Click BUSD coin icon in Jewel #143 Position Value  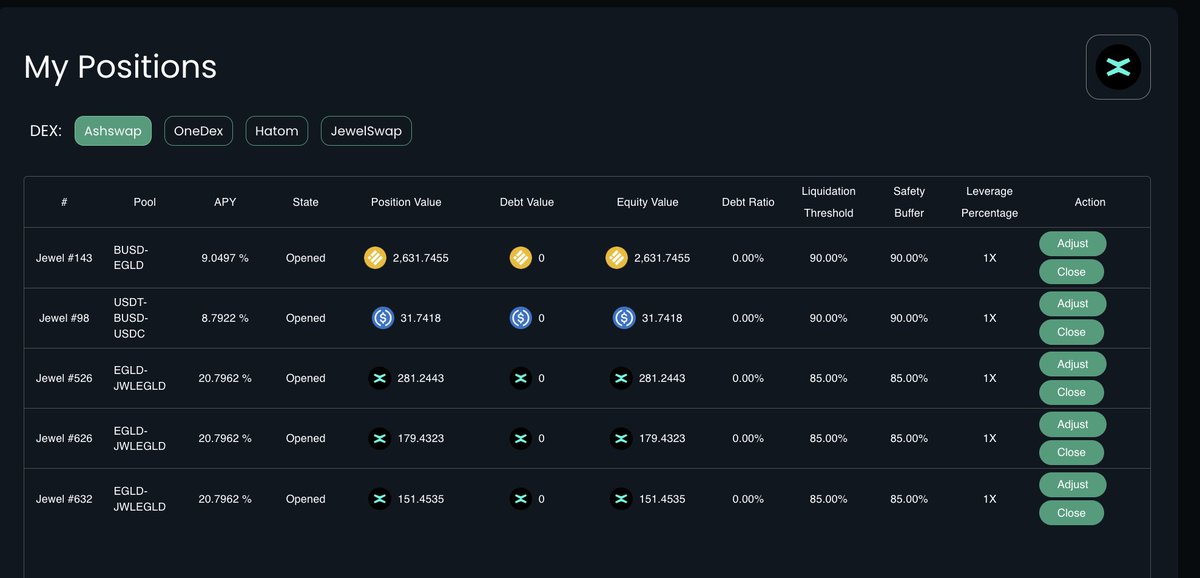[x=375, y=258]
